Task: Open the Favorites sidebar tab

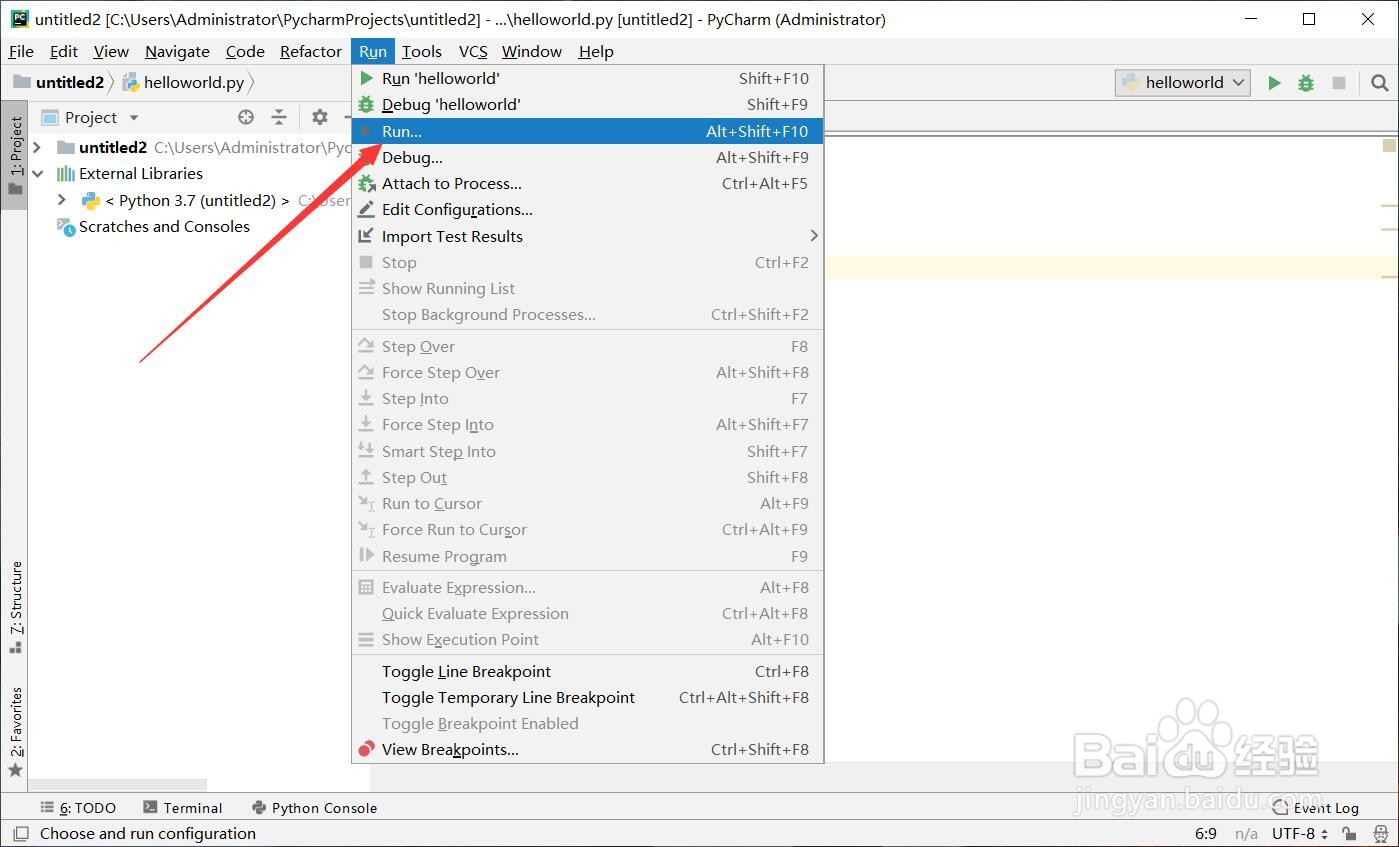Action: pyautogui.click(x=15, y=732)
